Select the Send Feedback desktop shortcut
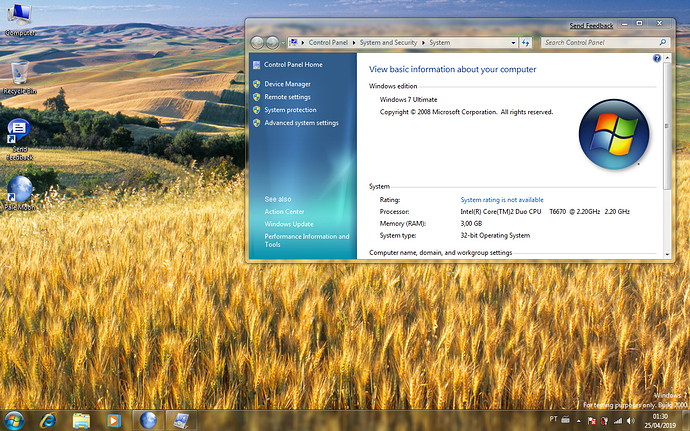 coord(19,140)
